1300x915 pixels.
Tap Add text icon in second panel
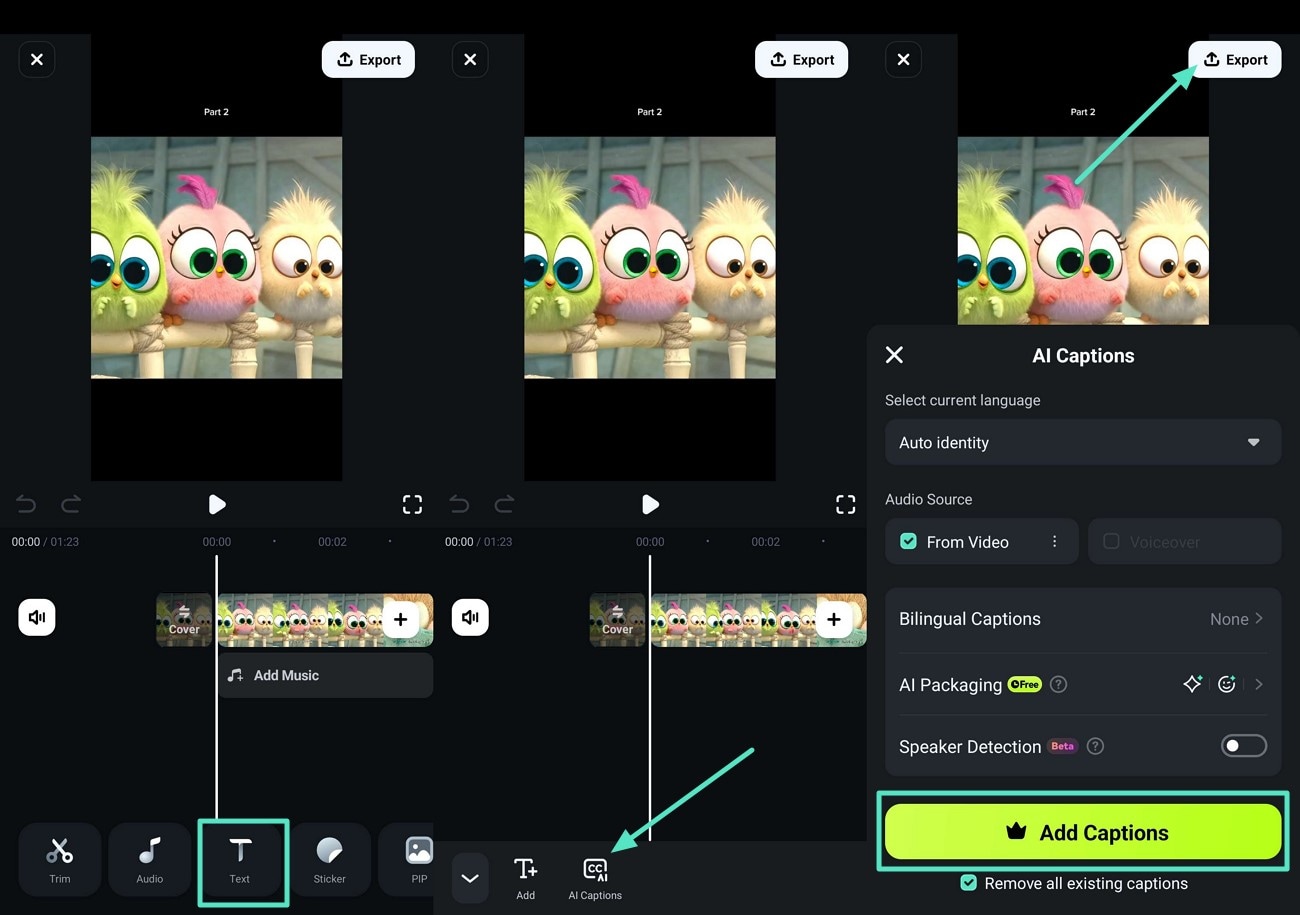[x=525, y=878]
